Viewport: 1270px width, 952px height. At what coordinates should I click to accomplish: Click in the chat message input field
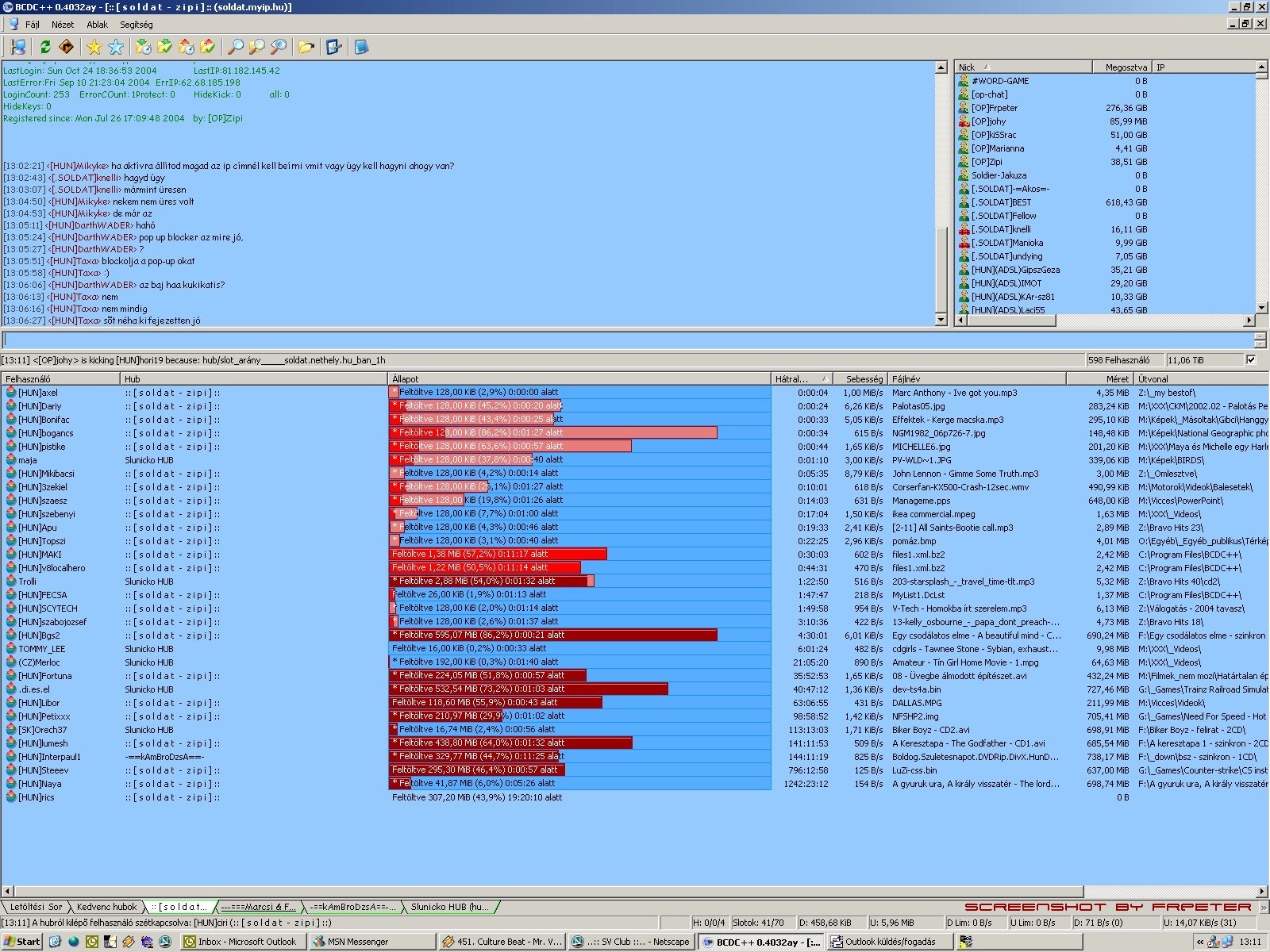coord(627,340)
